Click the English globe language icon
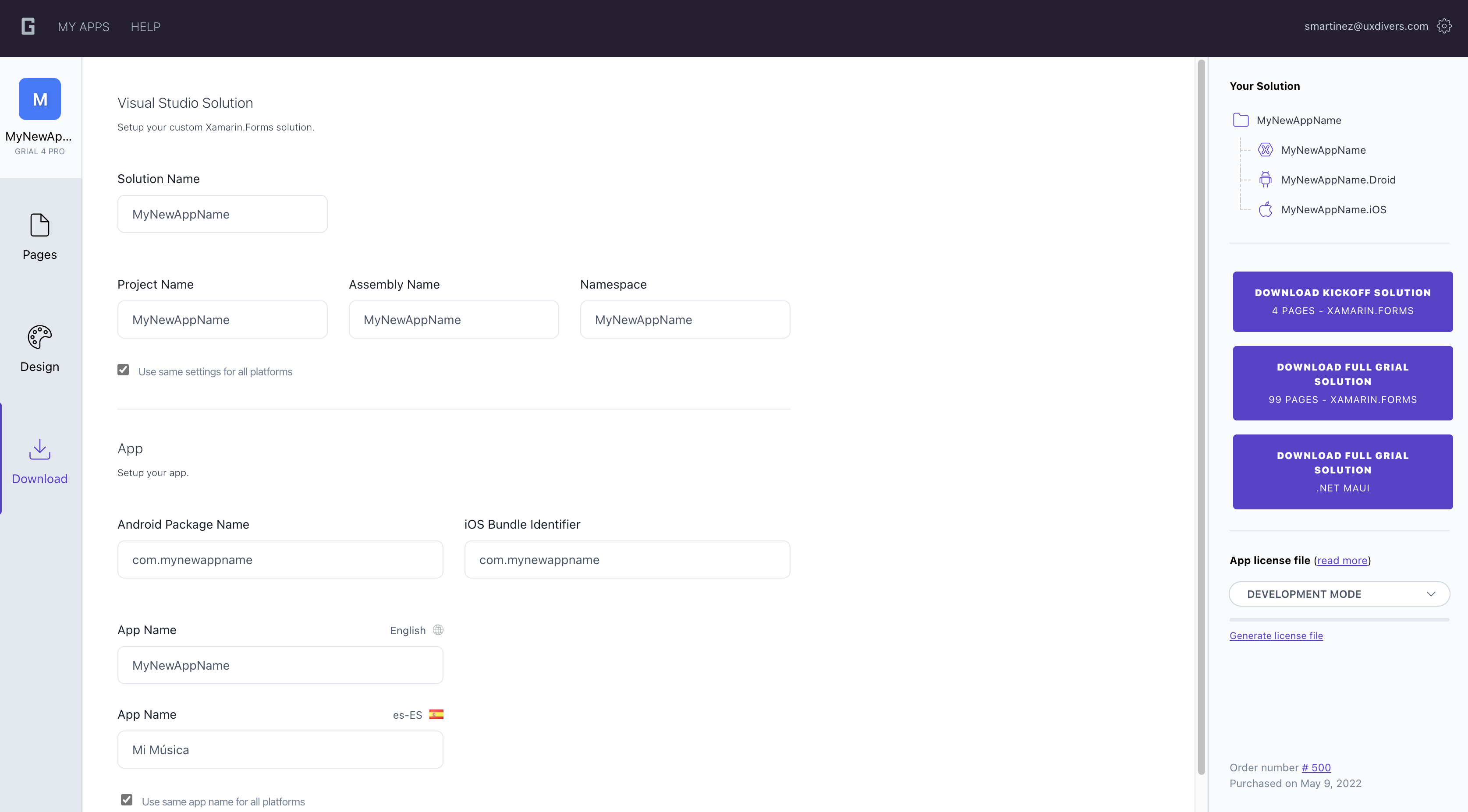Screen dimensions: 1468x812 coord(438,630)
